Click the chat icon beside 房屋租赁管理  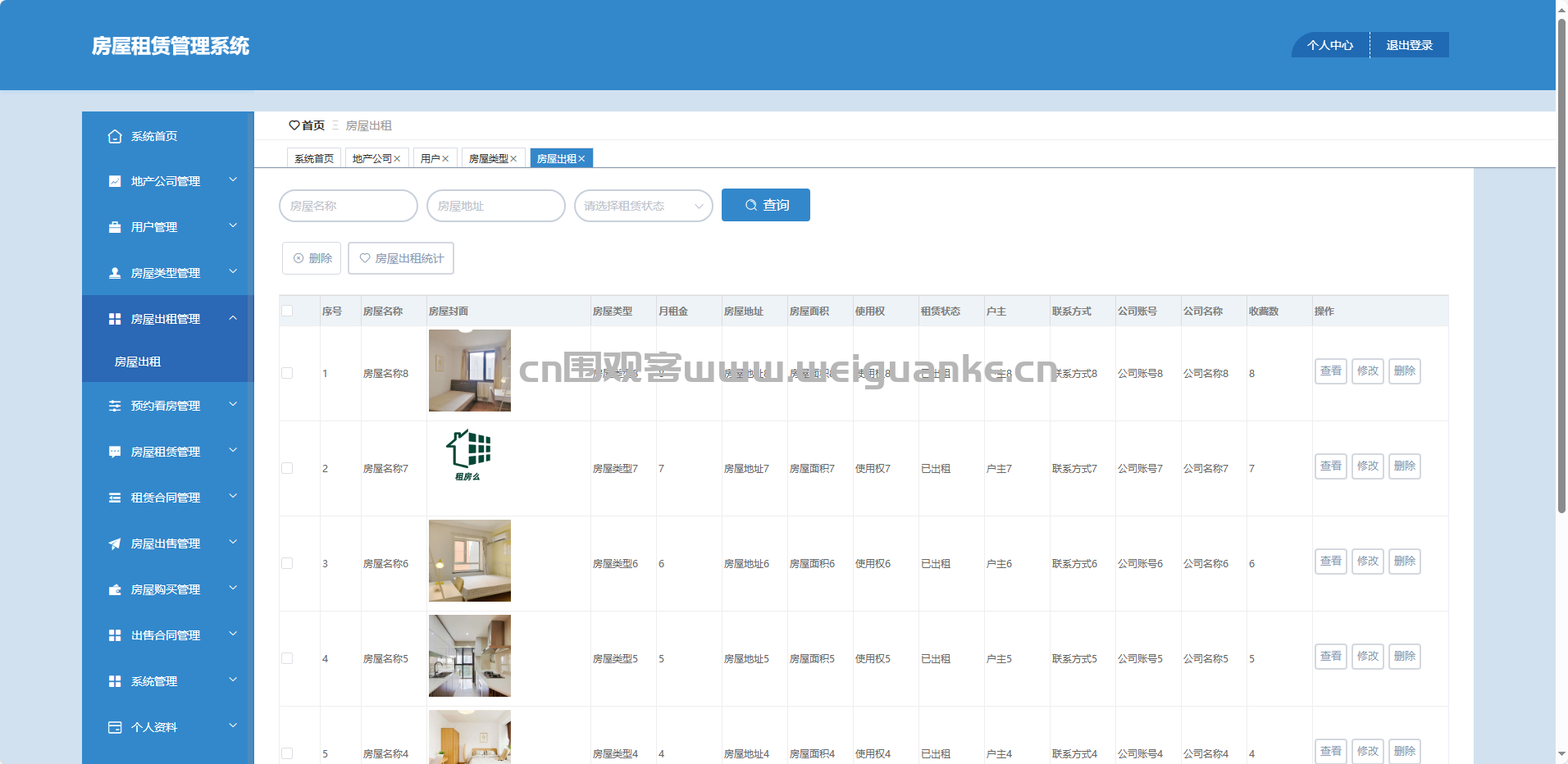pos(115,452)
